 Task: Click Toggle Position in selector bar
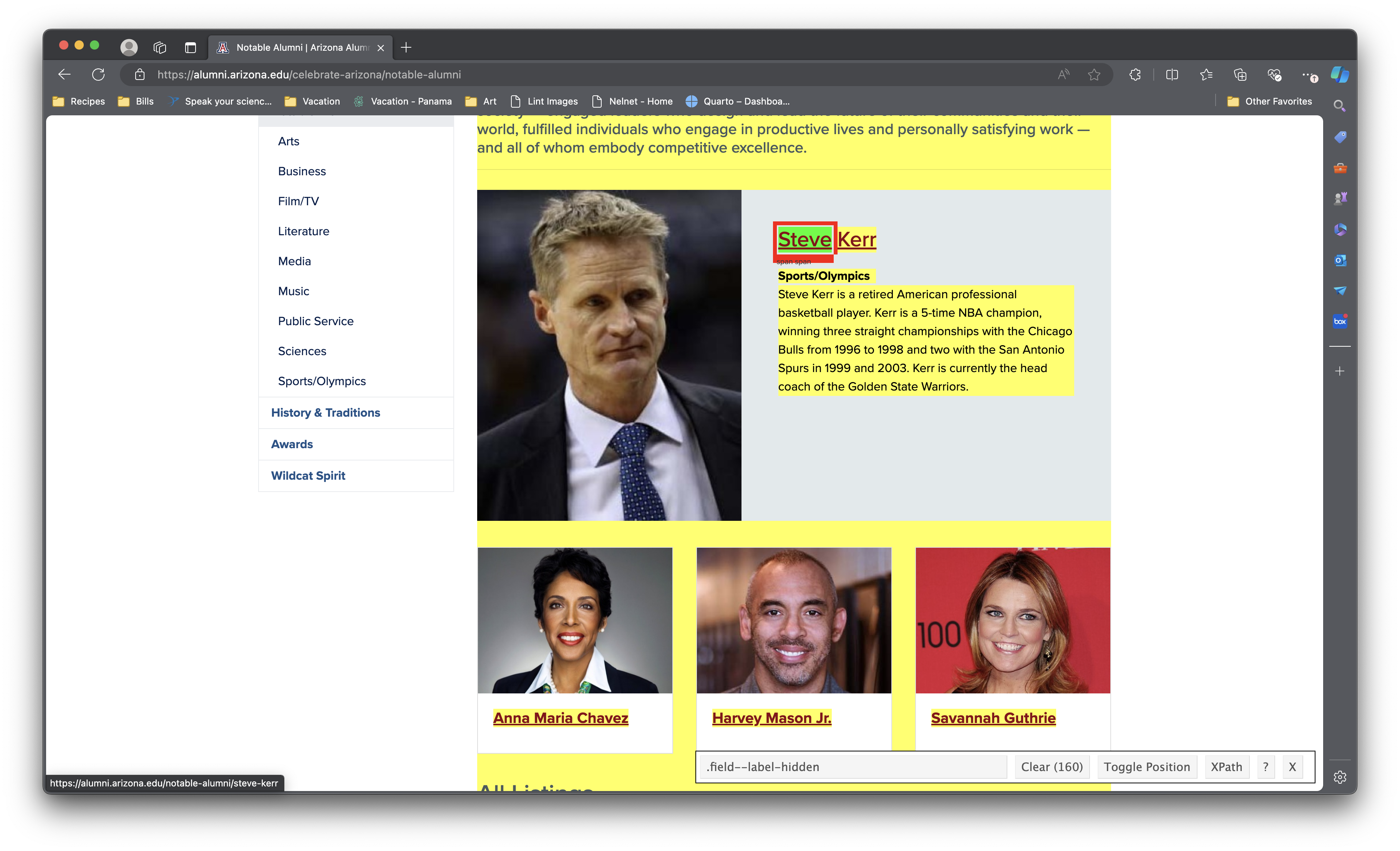pyautogui.click(x=1146, y=767)
